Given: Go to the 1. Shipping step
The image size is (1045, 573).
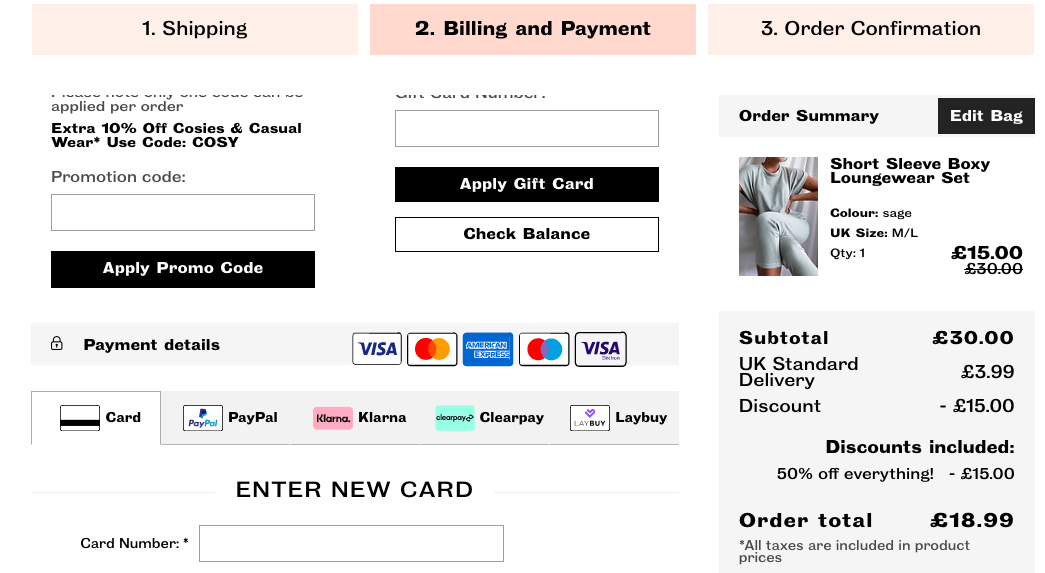Looking at the screenshot, I should 195,29.
